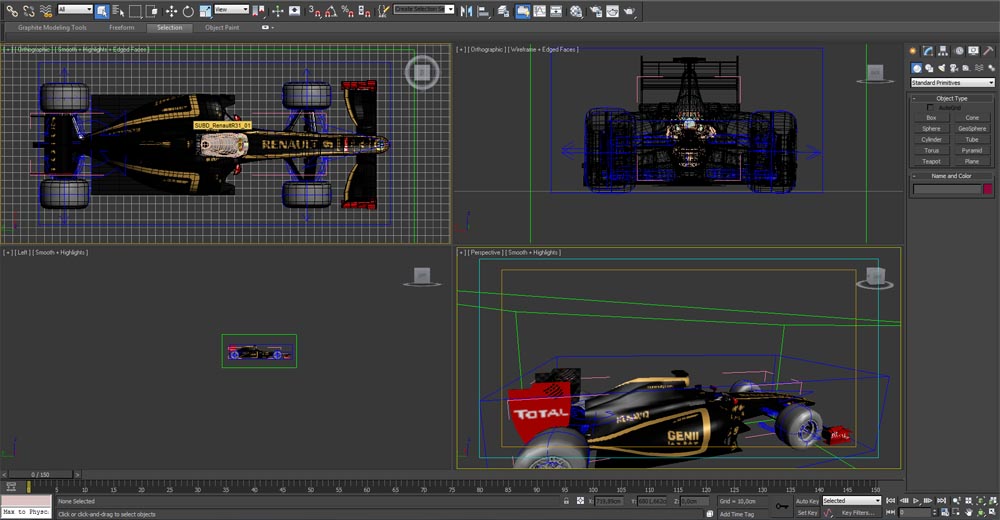Click the object color swatch
The width and height of the screenshot is (1000, 520).
click(x=988, y=189)
